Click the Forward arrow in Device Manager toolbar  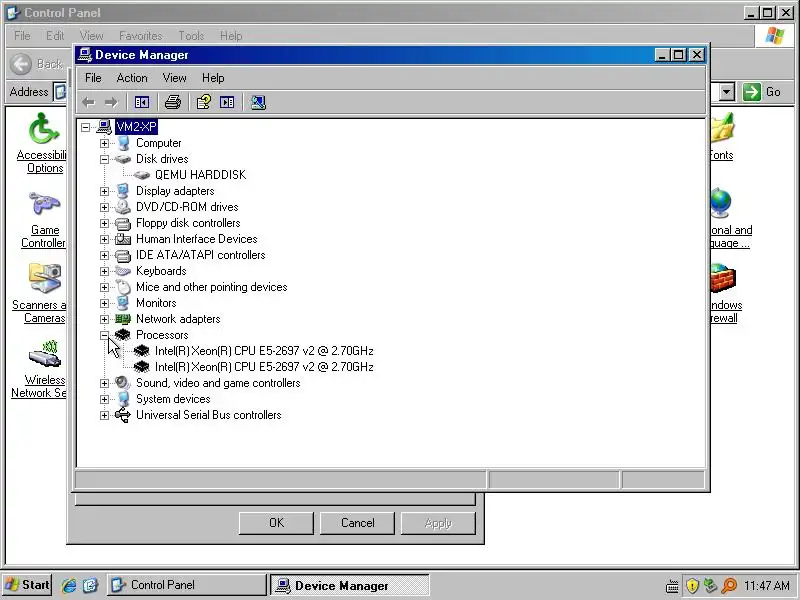pyautogui.click(x=111, y=103)
